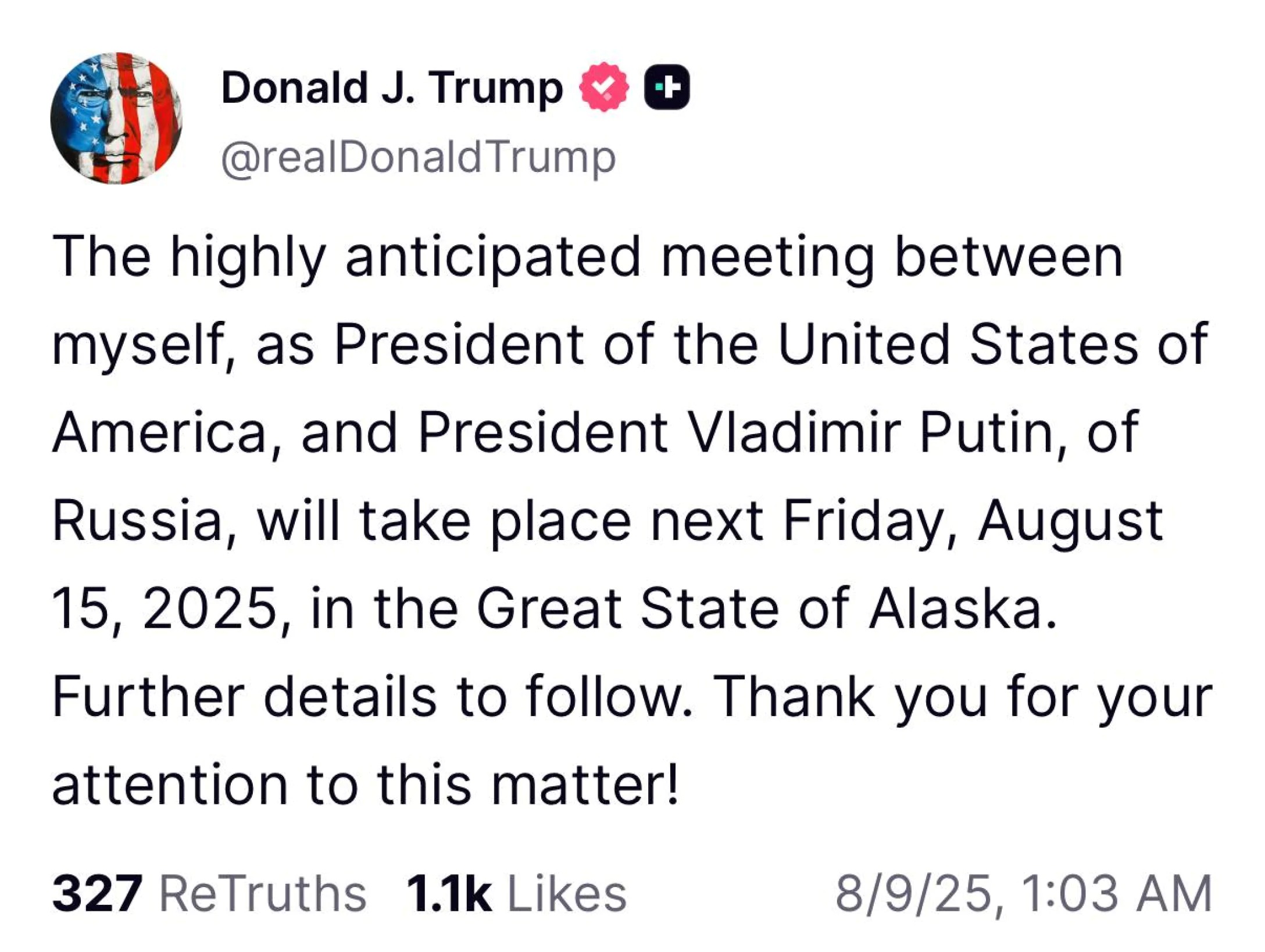Click the red verified checkmark badge
The height and width of the screenshot is (952, 1265).
click(605, 87)
